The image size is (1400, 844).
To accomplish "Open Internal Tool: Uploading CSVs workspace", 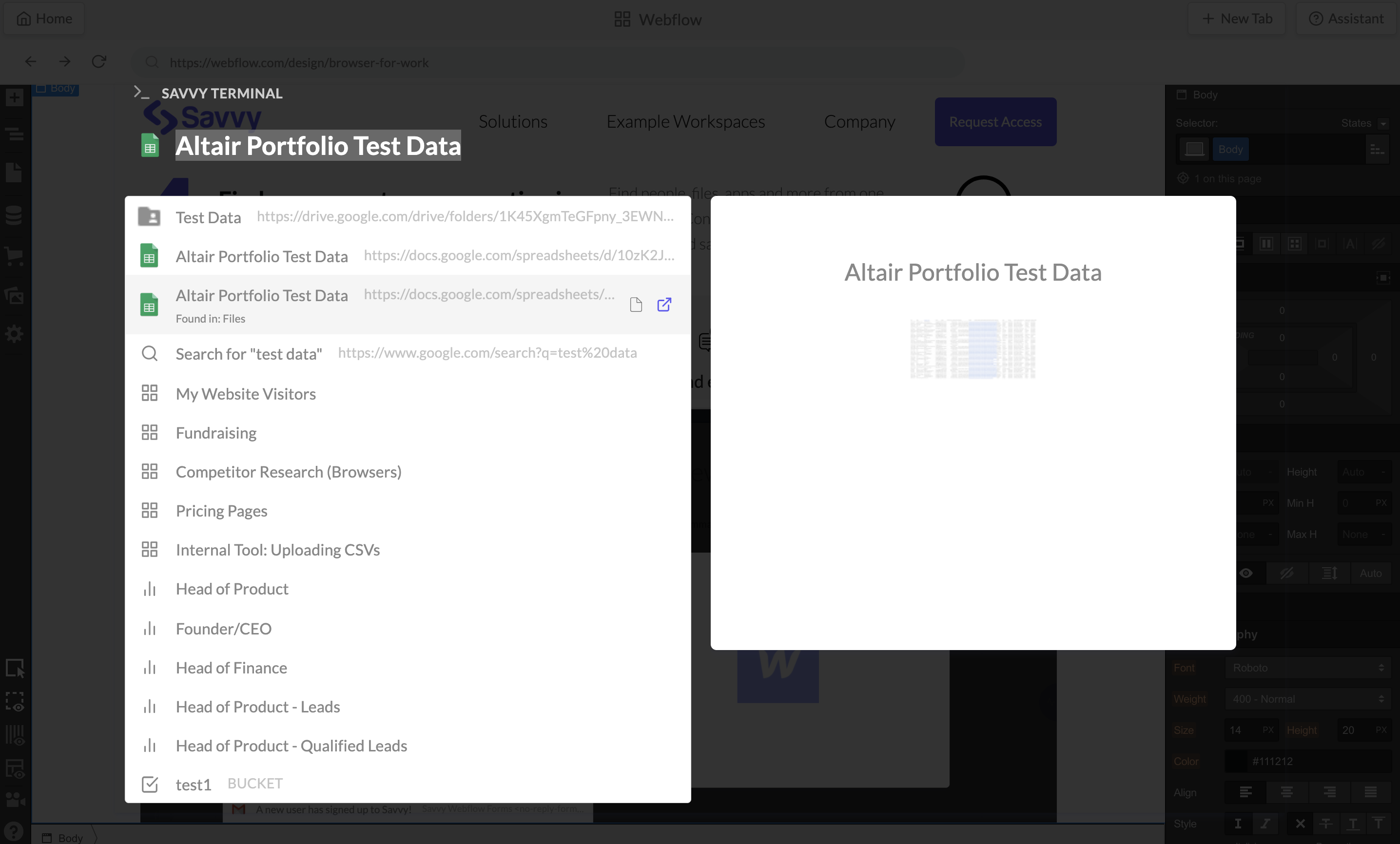I will [x=408, y=550].
